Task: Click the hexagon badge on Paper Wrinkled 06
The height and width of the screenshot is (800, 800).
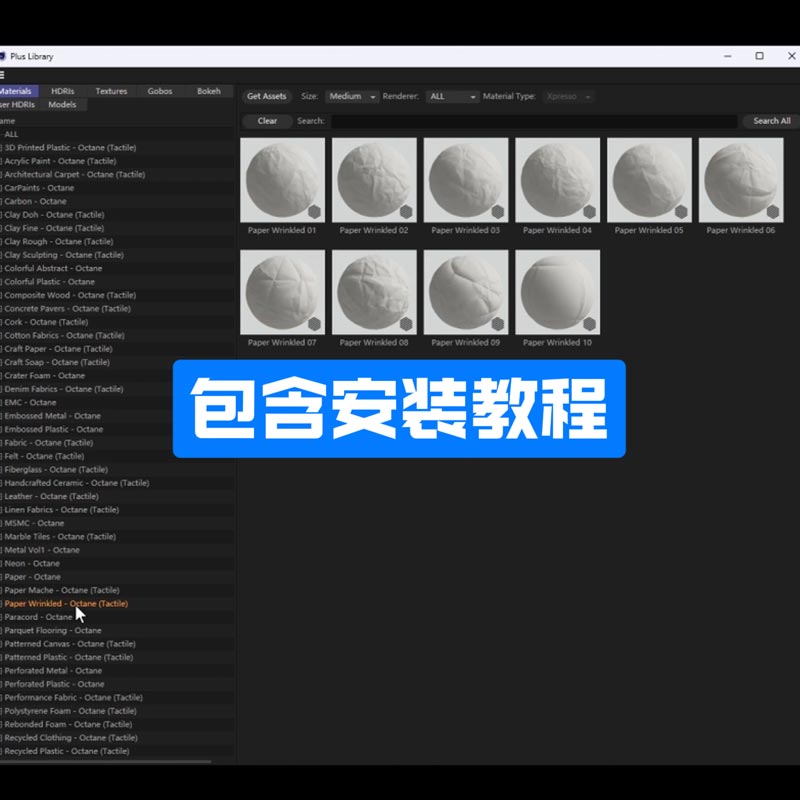Action: [773, 212]
